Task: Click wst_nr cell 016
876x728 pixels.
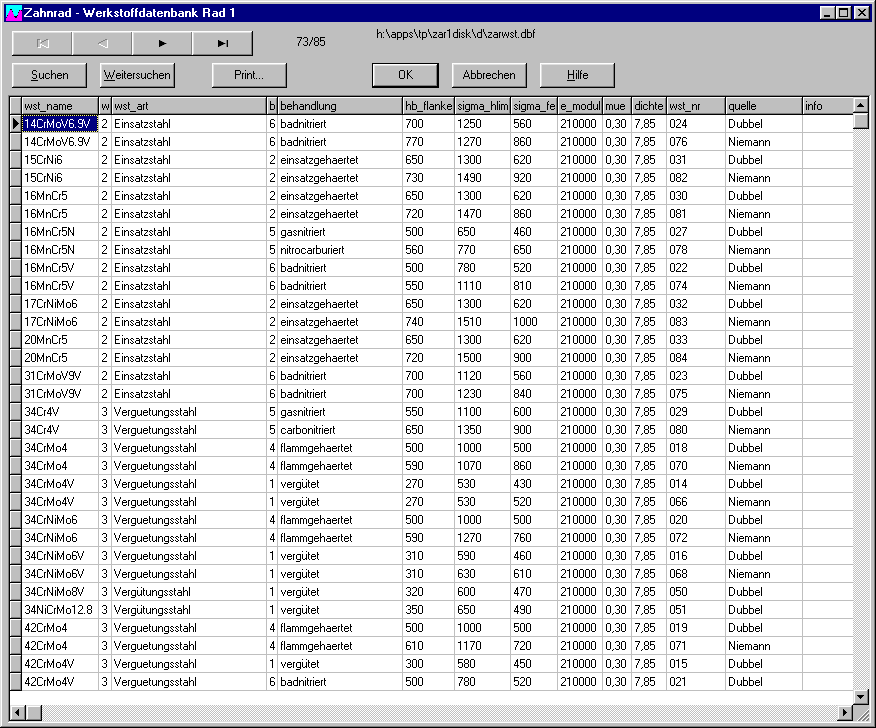Action: [696, 556]
